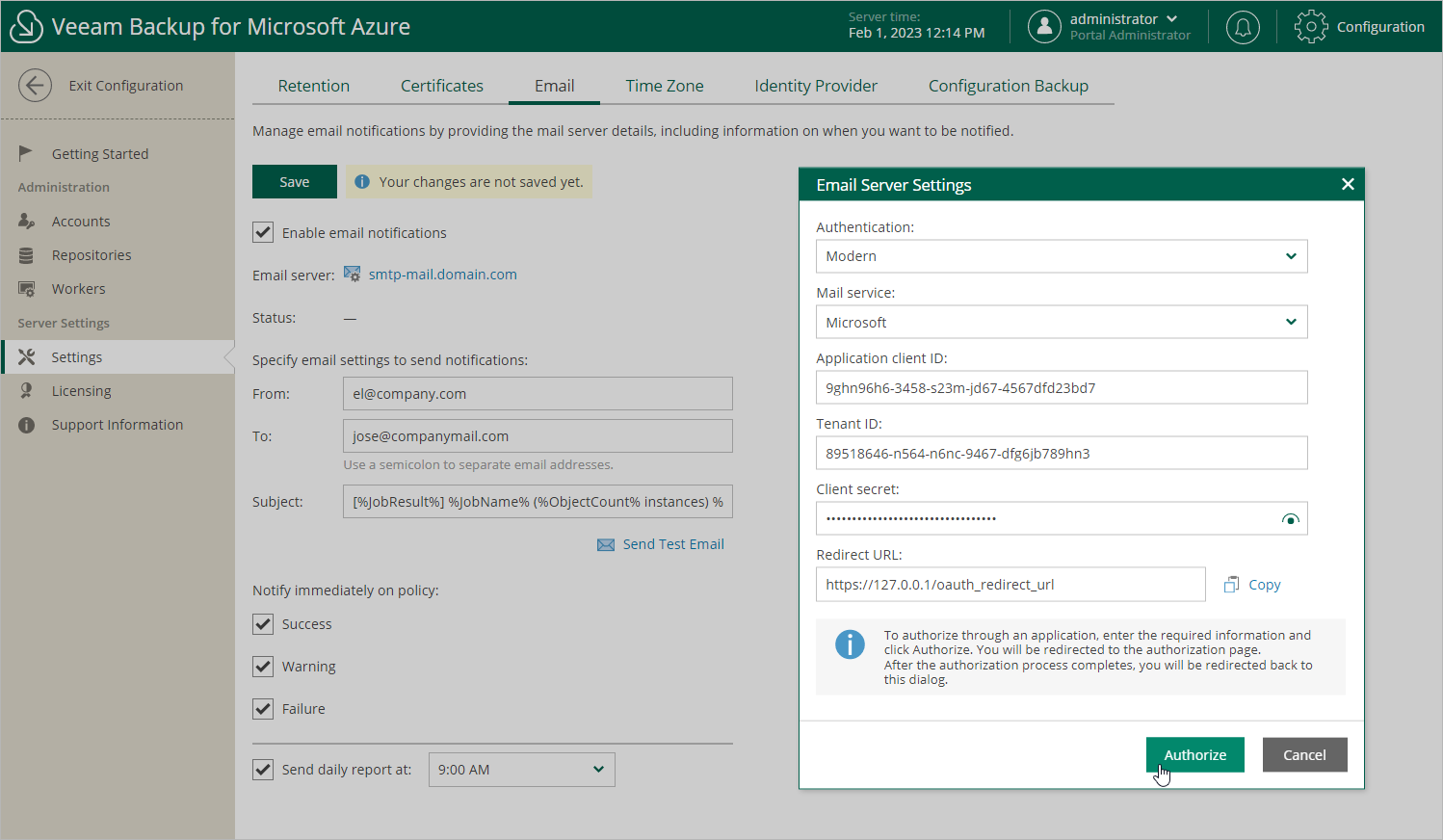Open the Configuration Backup tab
This screenshot has width=1443, height=840.
tap(1008, 86)
